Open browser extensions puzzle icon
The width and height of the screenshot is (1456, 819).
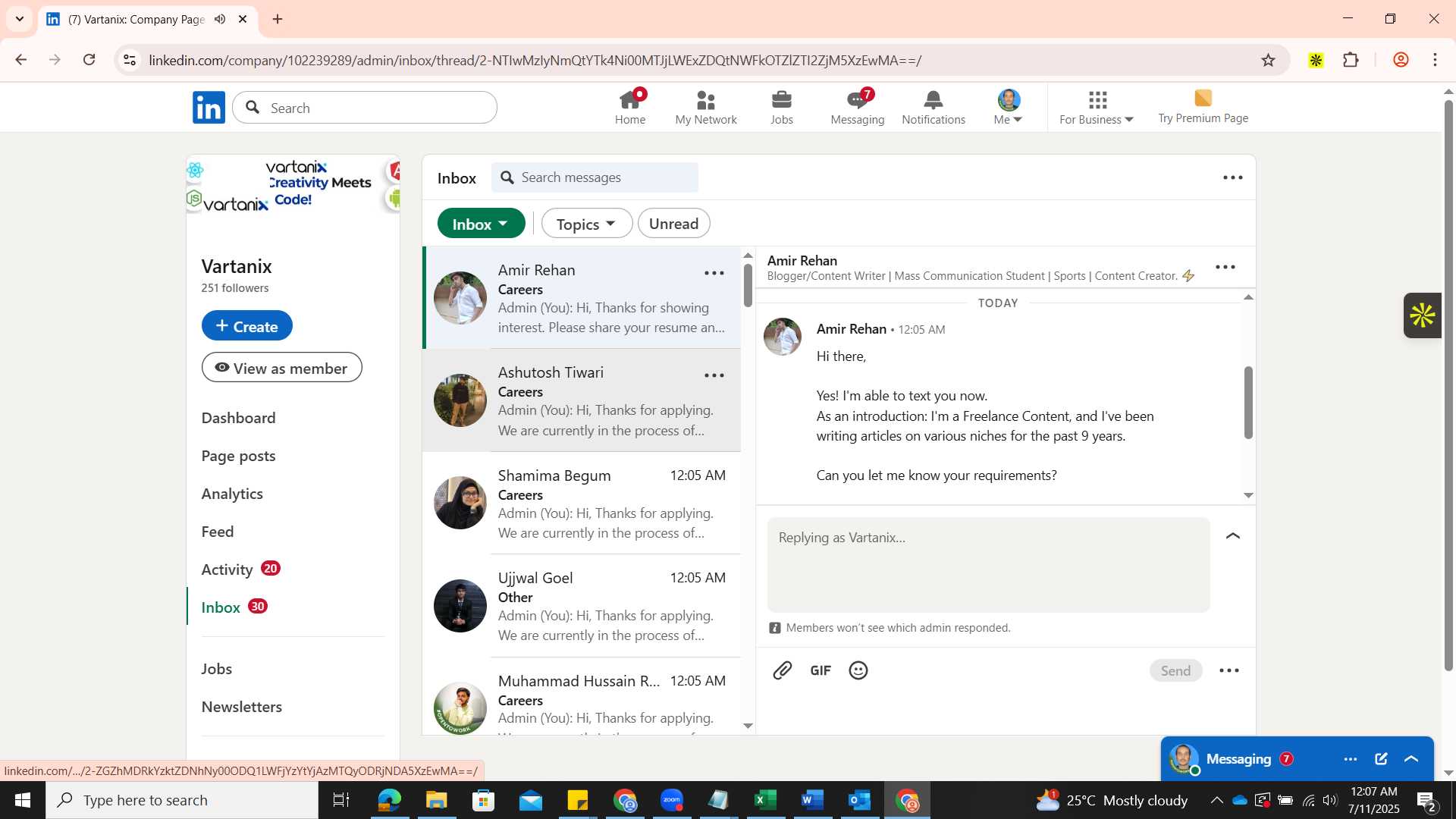(1351, 60)
